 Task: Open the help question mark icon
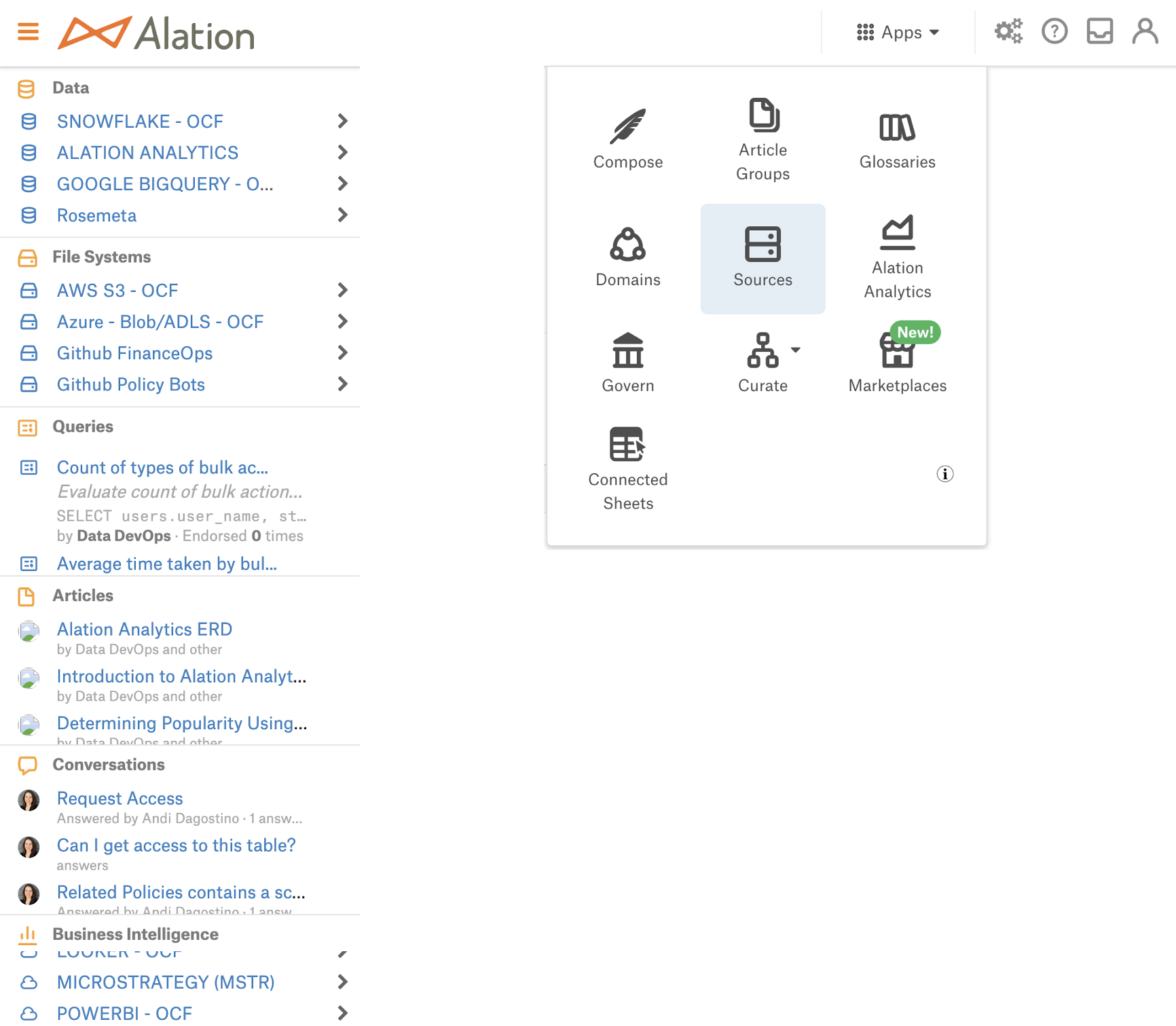[1054, 31]
